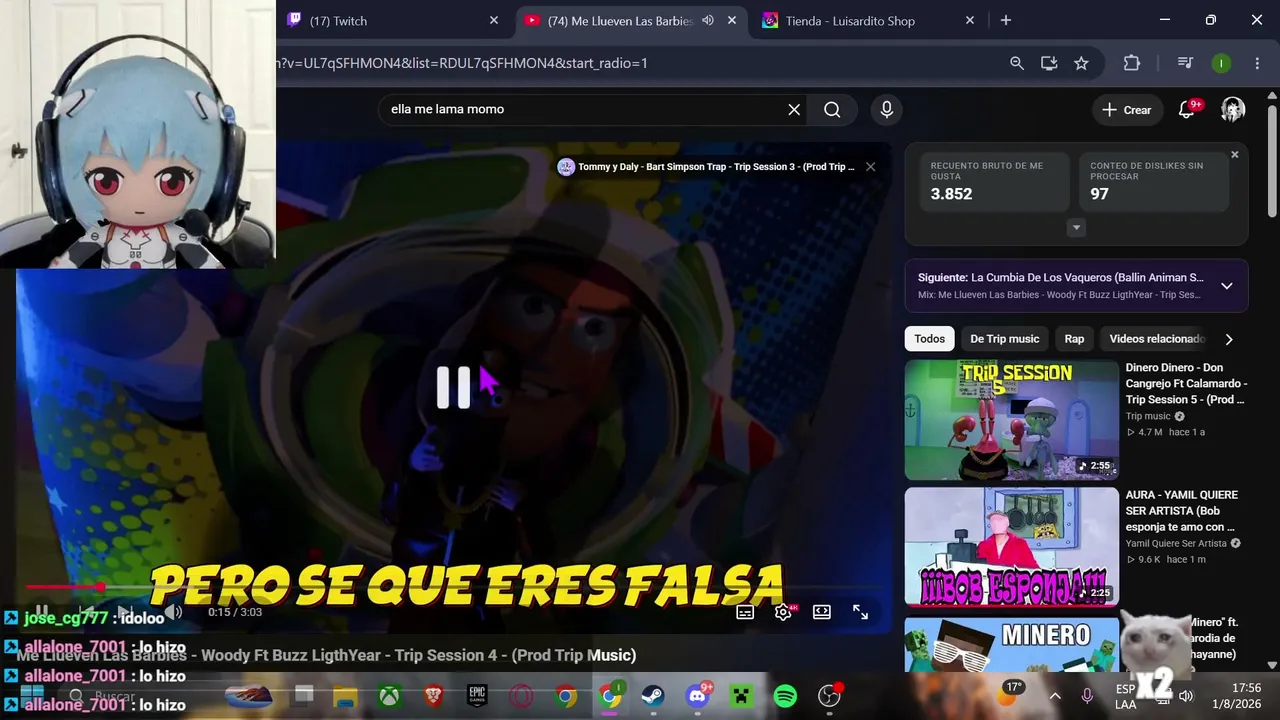Open the AURA - YAMIL QUIERE SER ARTISTA title
This screenshot has height=720, width=1280.
(x=1182, y=511)
